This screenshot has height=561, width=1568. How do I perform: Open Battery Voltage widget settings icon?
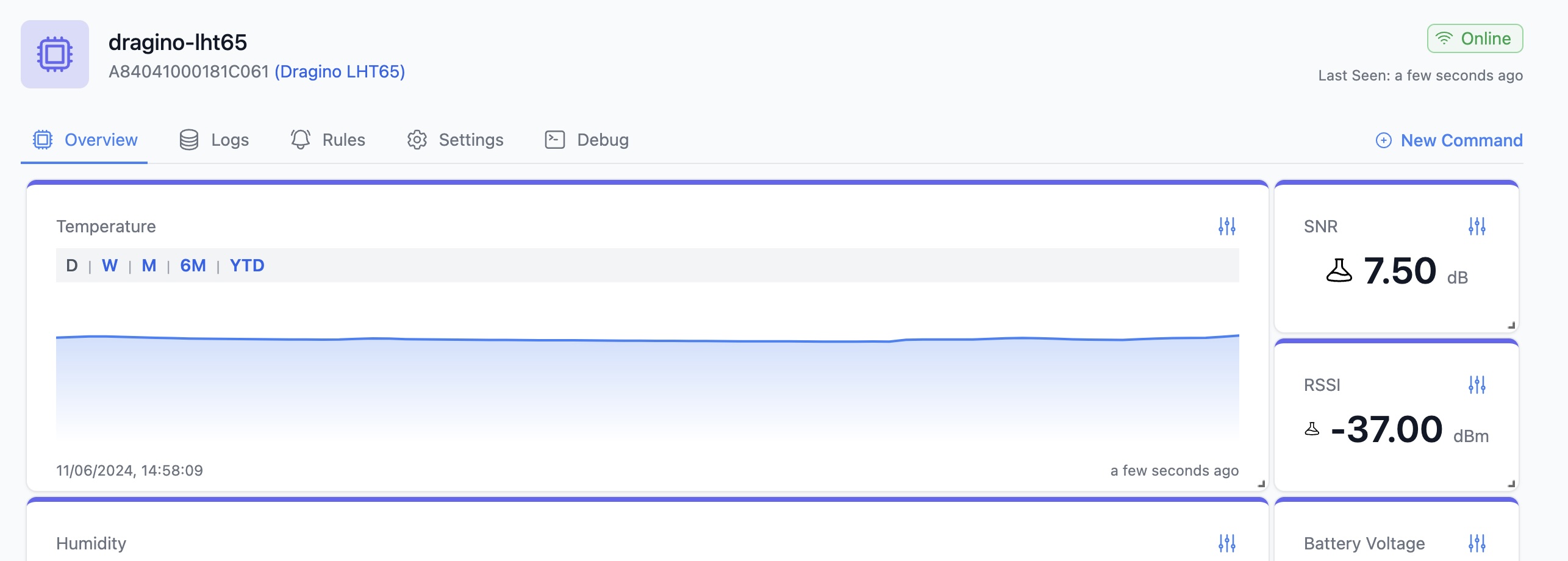click(1477, 543)
